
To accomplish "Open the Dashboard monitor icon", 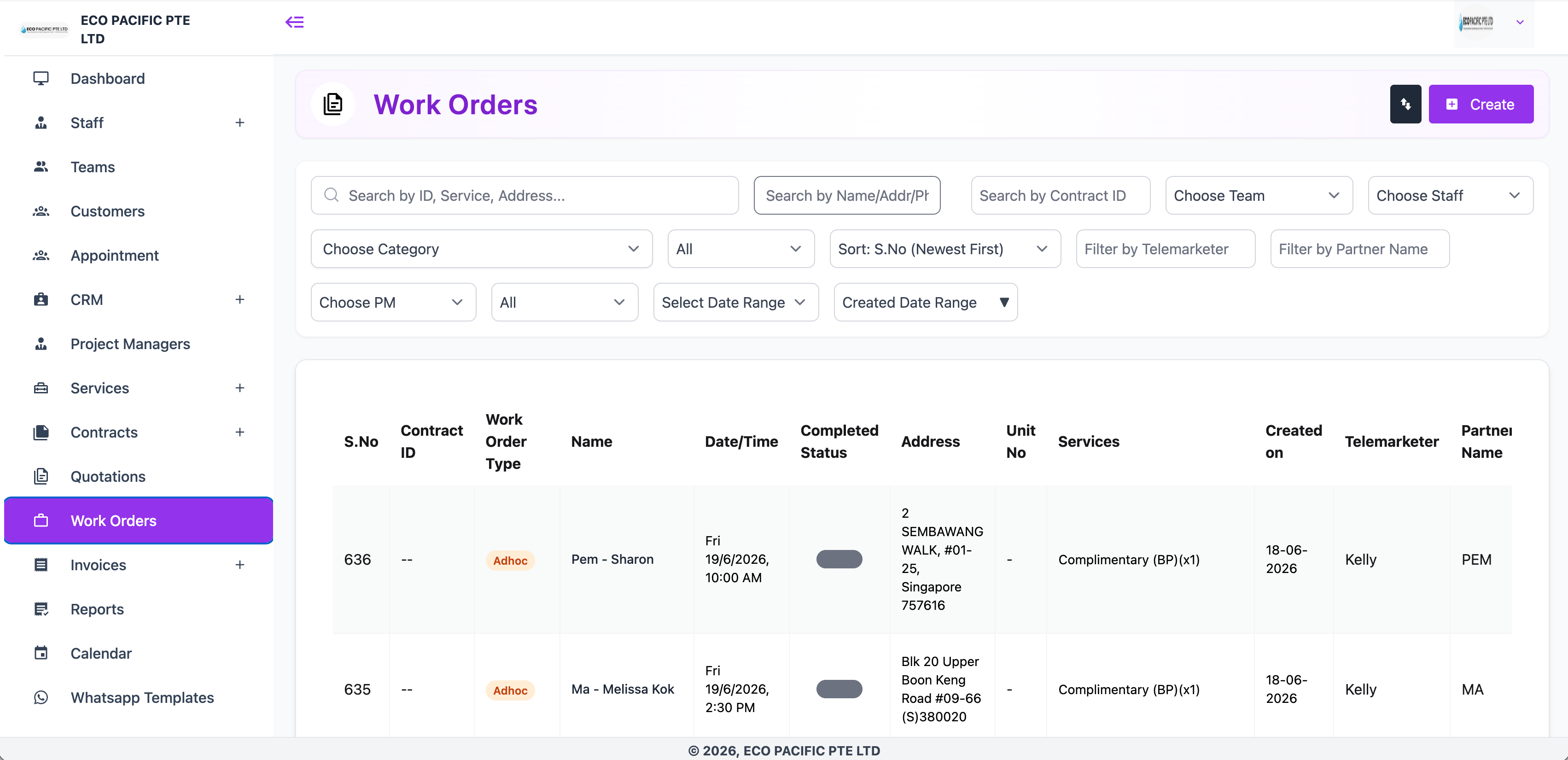I will click(x=41, y=79).
